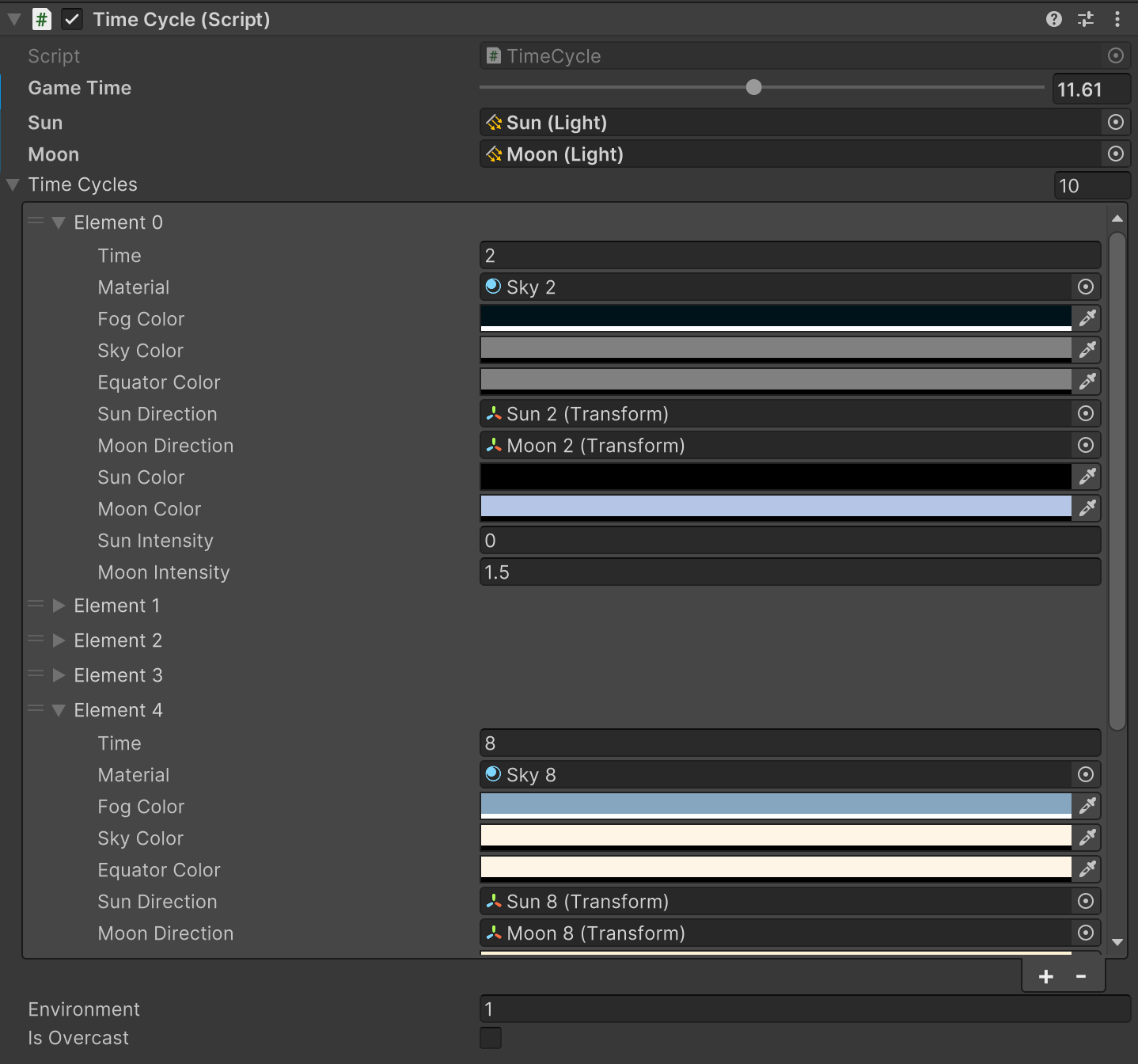Use the eyedropper for Element 0 Moon Color
This screenshot has height=1064, width=1138.
point(1087,508)
